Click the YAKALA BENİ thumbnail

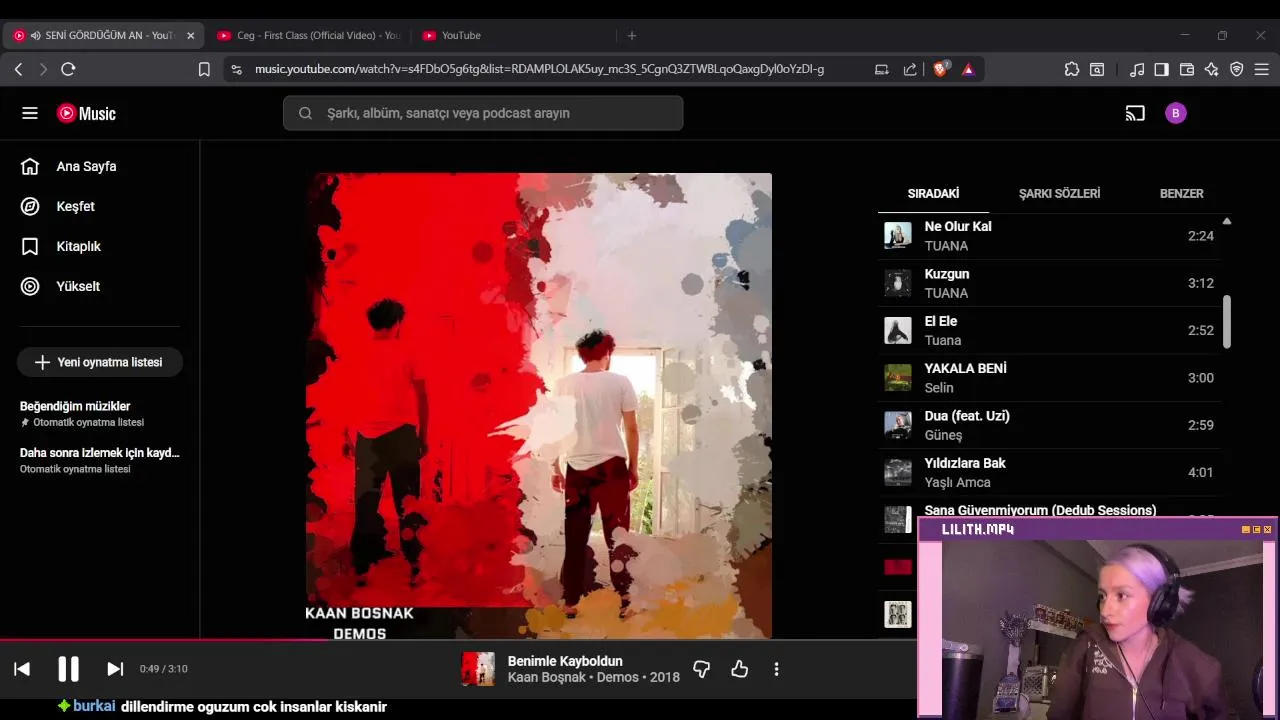tap(898, 378)
